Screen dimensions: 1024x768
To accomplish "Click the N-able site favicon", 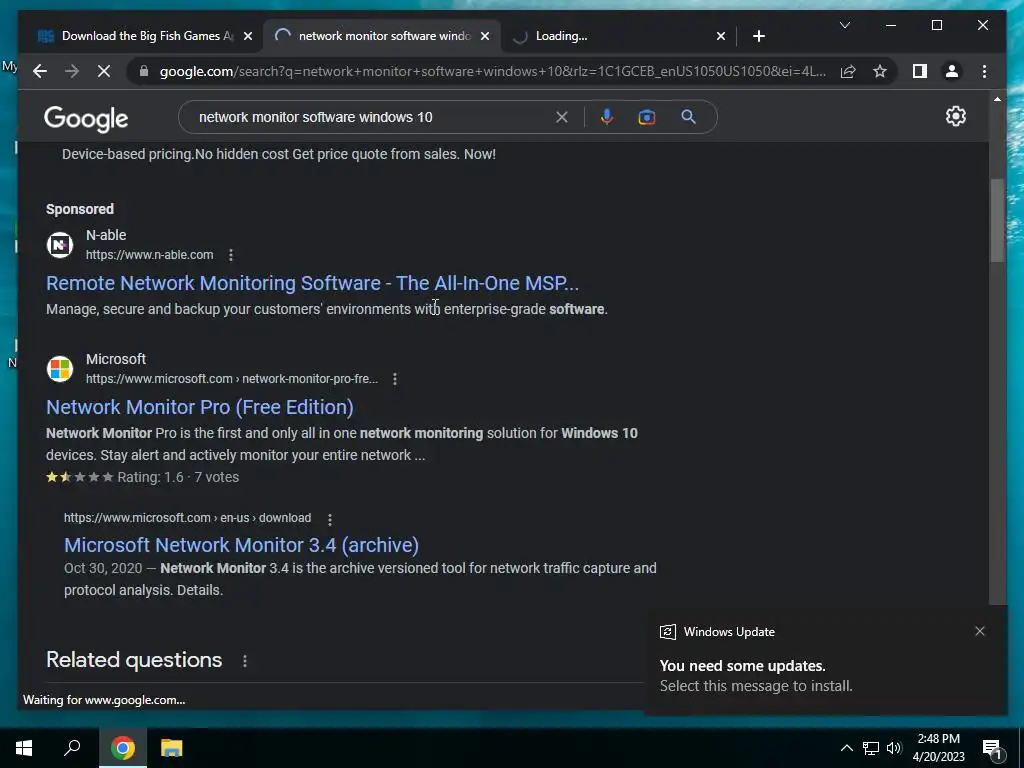I will point(59,245).
